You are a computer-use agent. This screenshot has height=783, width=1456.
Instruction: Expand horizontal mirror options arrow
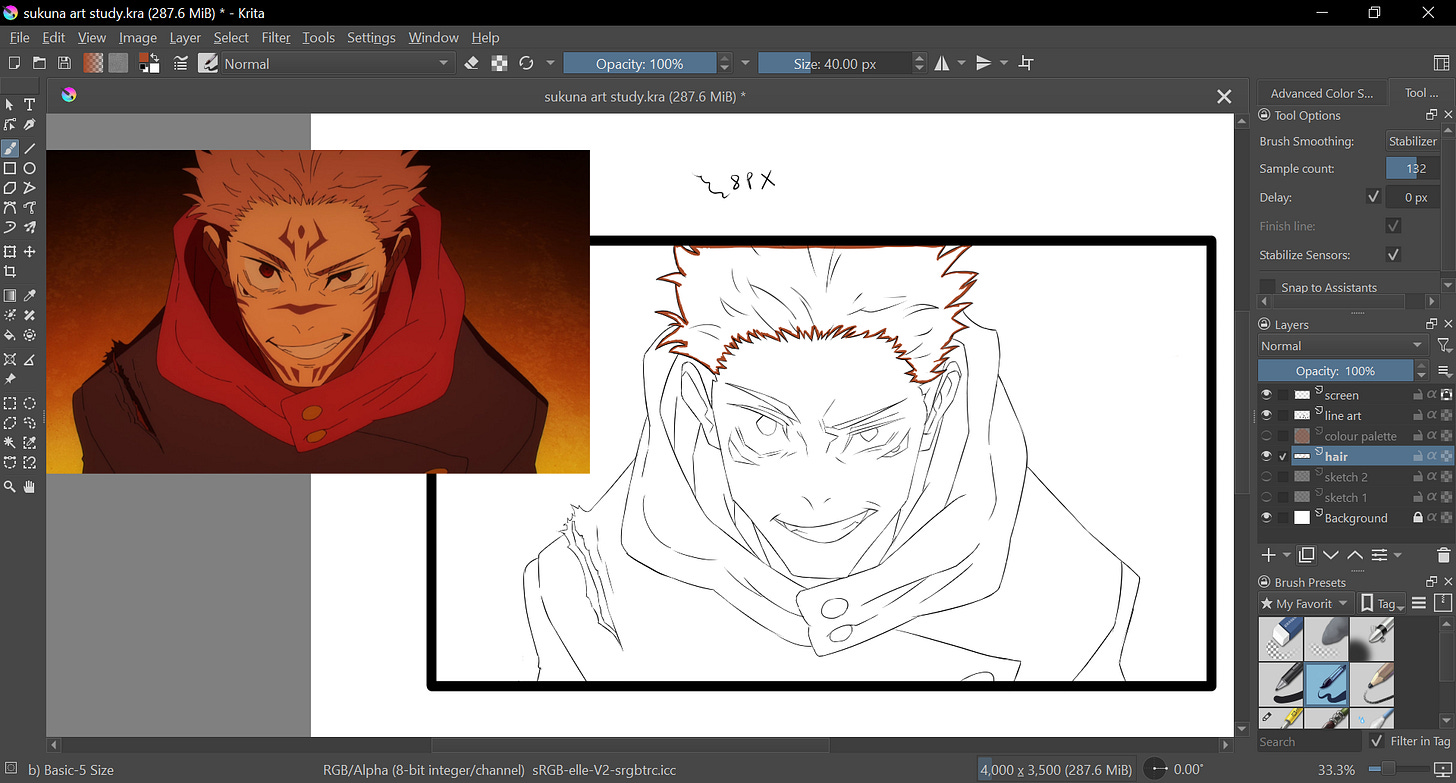[x=961, y=63]
